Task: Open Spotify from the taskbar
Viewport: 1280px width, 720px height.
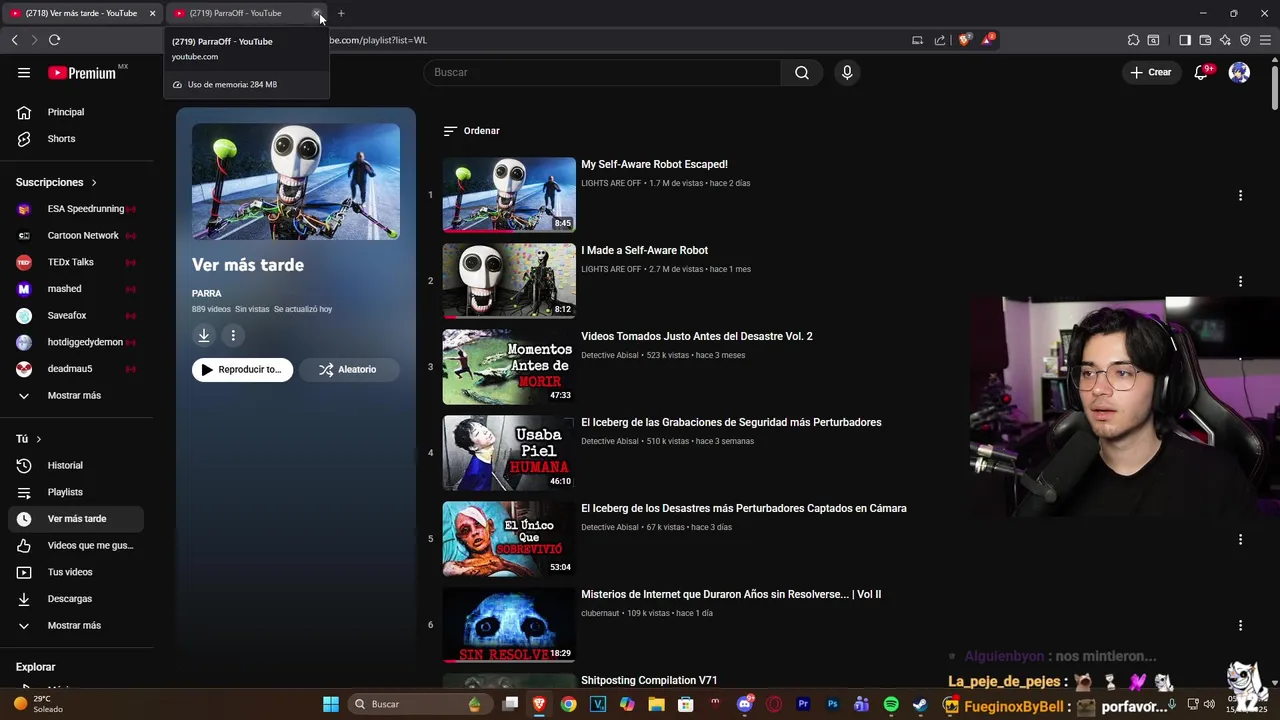Action: pyautogui.click(x=891, y=704)
